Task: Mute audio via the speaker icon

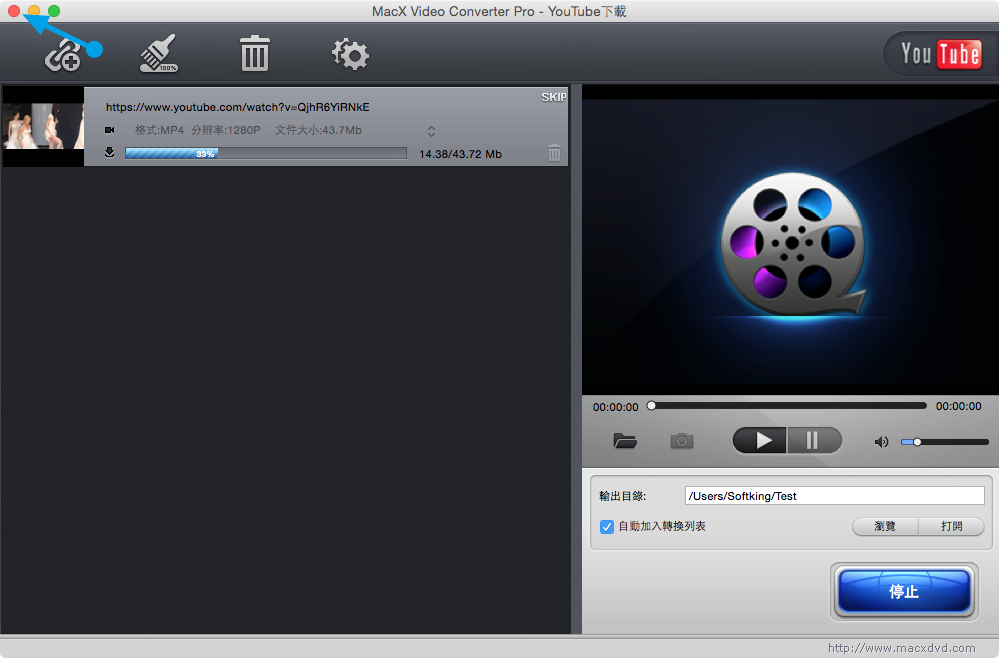Action: 881,441
